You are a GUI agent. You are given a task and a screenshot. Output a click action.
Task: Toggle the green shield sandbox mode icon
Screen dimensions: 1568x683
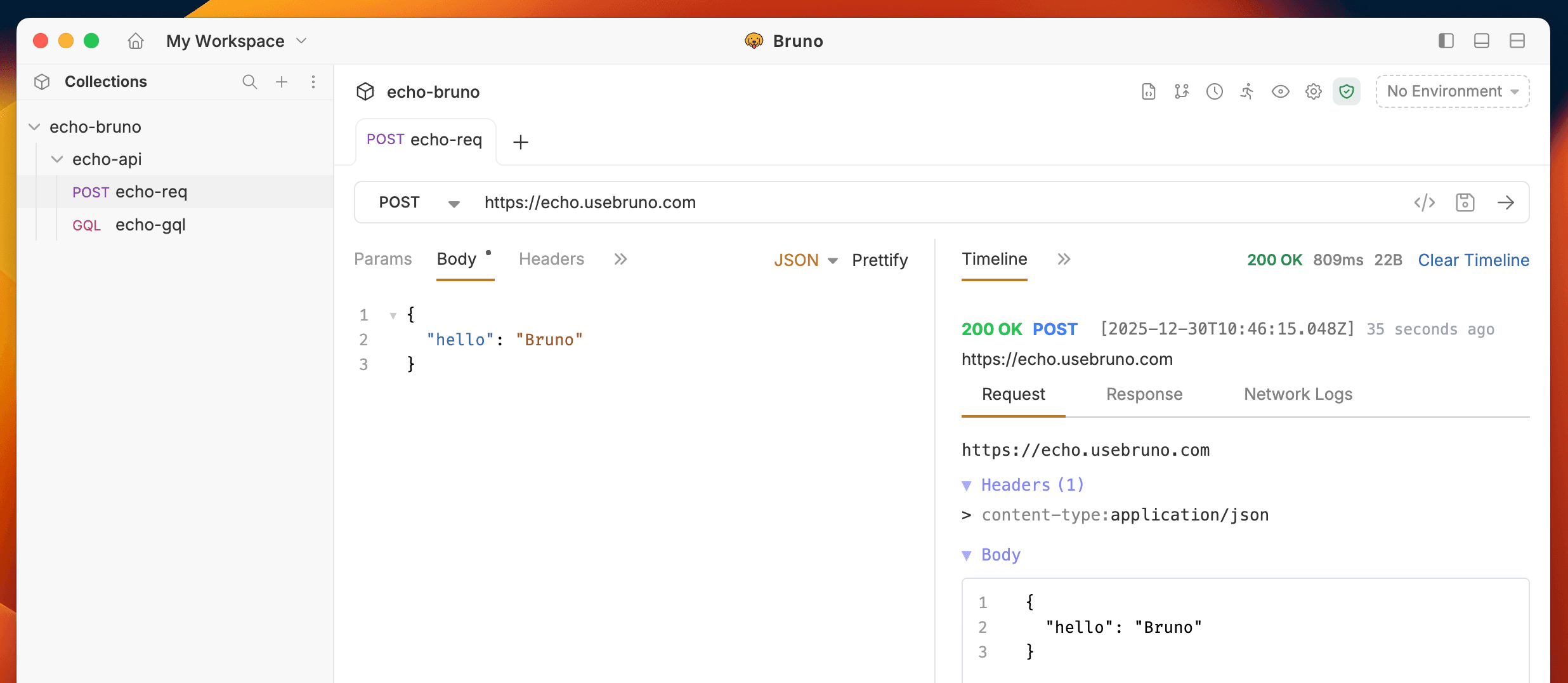[x=1346, y=91]
